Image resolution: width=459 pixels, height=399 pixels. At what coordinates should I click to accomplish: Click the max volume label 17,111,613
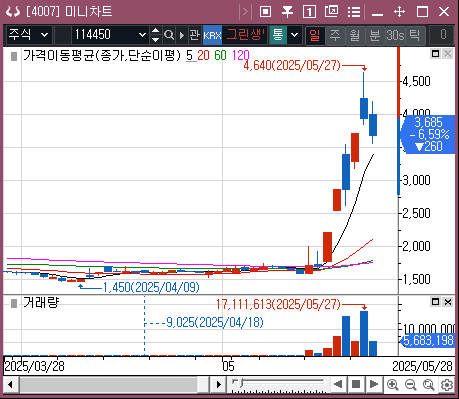point(278,304)
